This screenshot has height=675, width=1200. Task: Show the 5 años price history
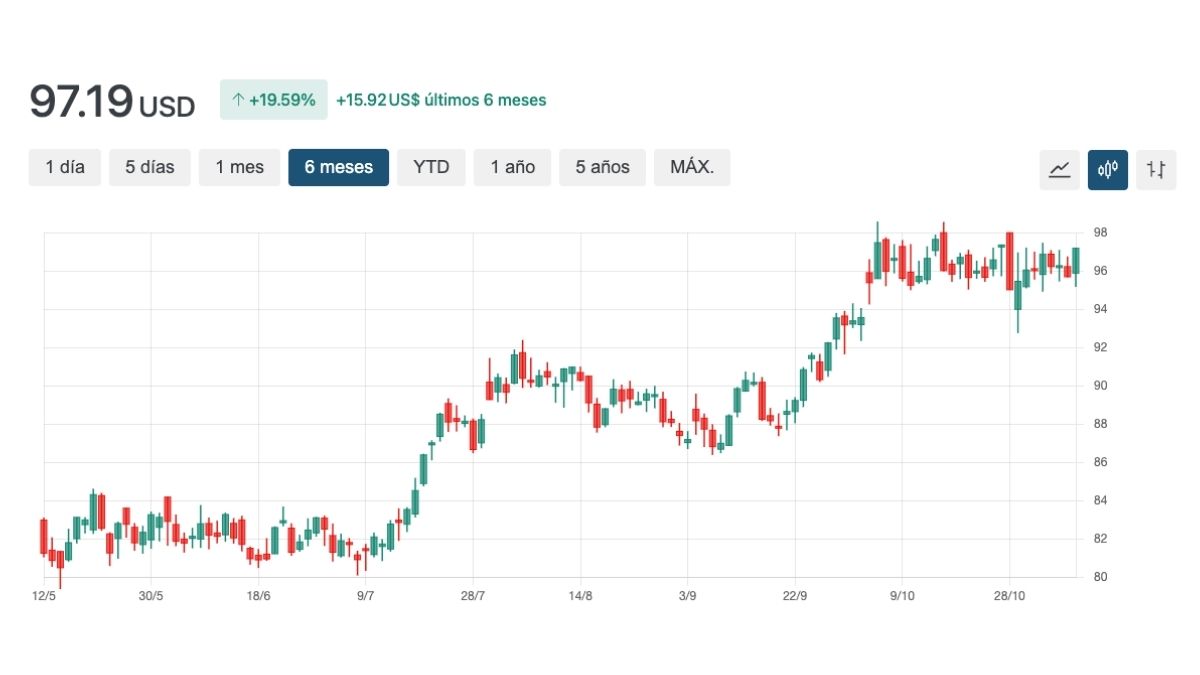coord(602,167)
